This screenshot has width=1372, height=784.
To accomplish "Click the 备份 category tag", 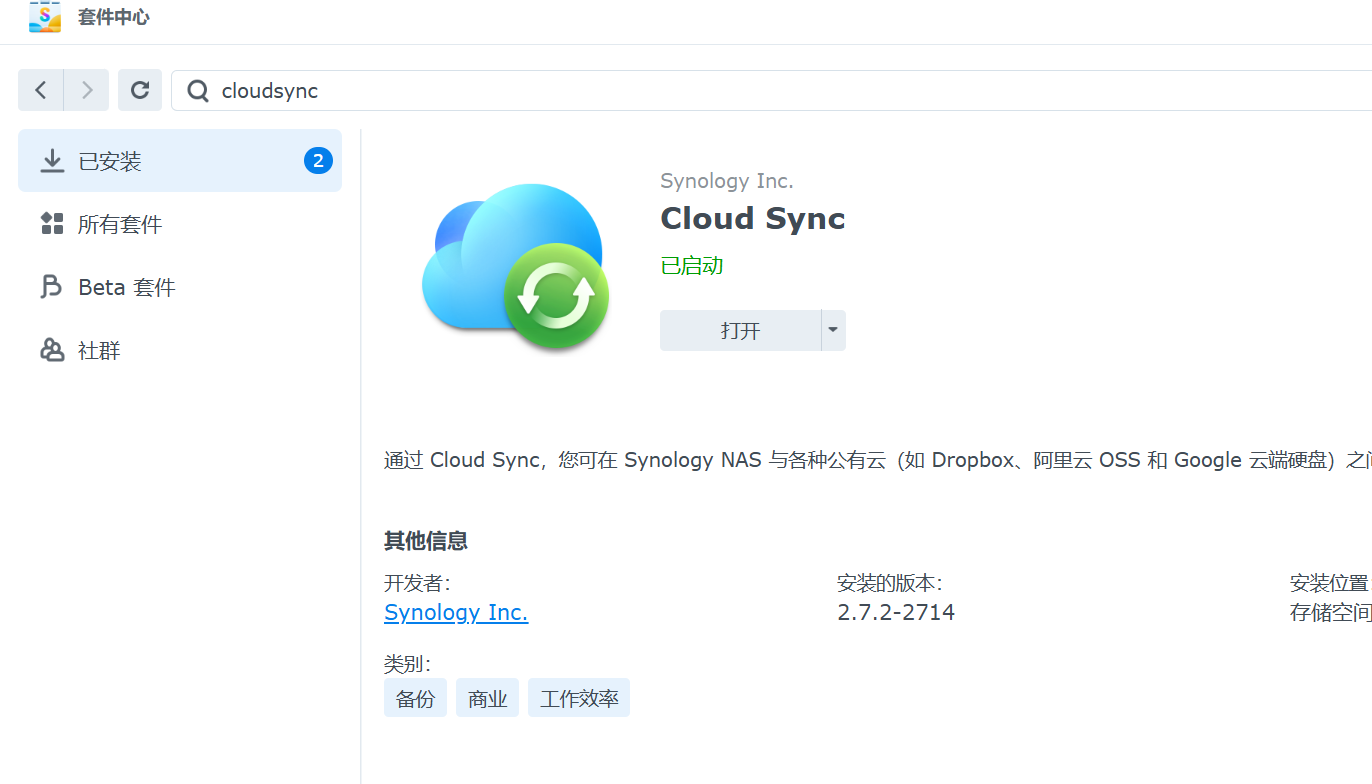I will 415,698.
